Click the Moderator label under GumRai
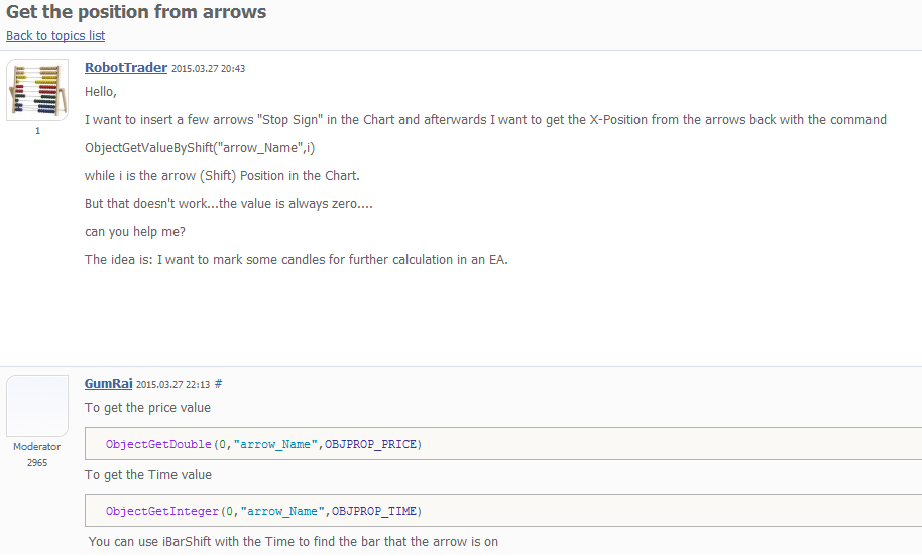This screenshot has width=922, height=556. tap(37, 447)
